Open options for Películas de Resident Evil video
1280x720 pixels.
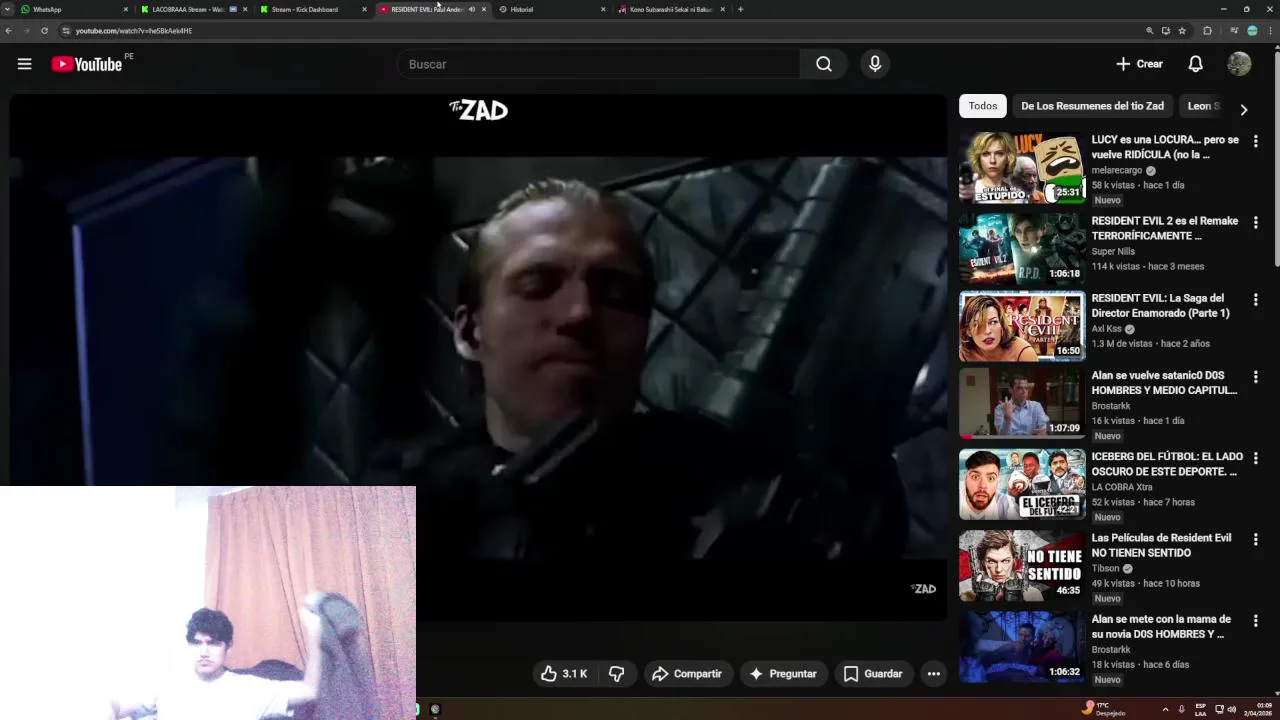(x=1255, y=539)
